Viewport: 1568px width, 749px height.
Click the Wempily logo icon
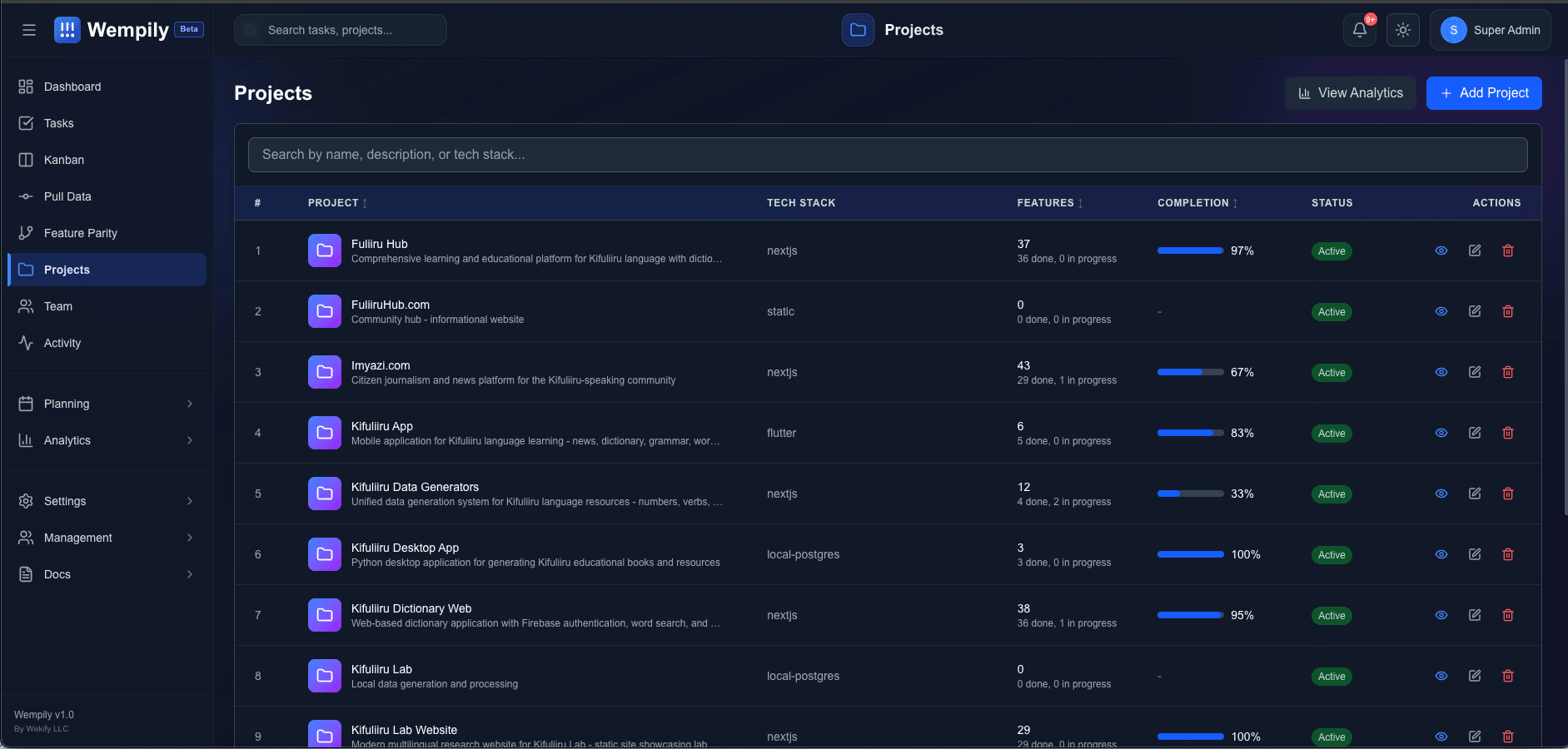click(x=67, y=30)
